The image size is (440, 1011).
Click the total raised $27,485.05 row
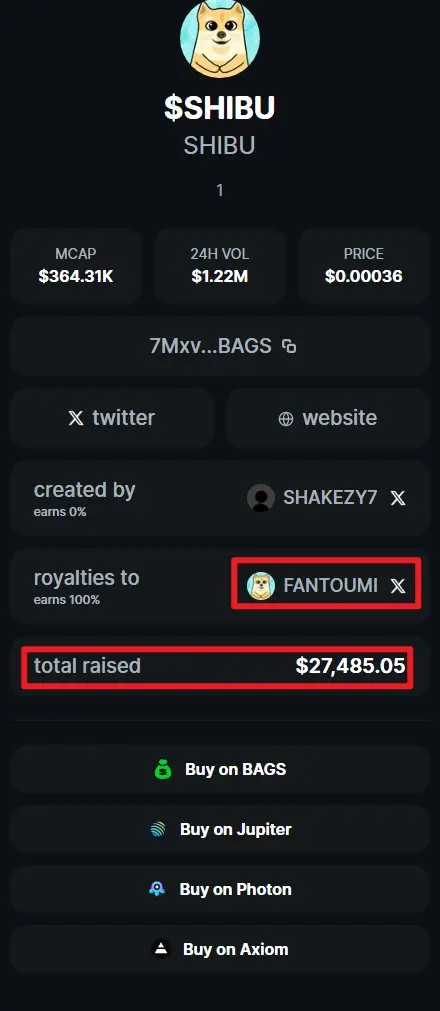(220, 666)
